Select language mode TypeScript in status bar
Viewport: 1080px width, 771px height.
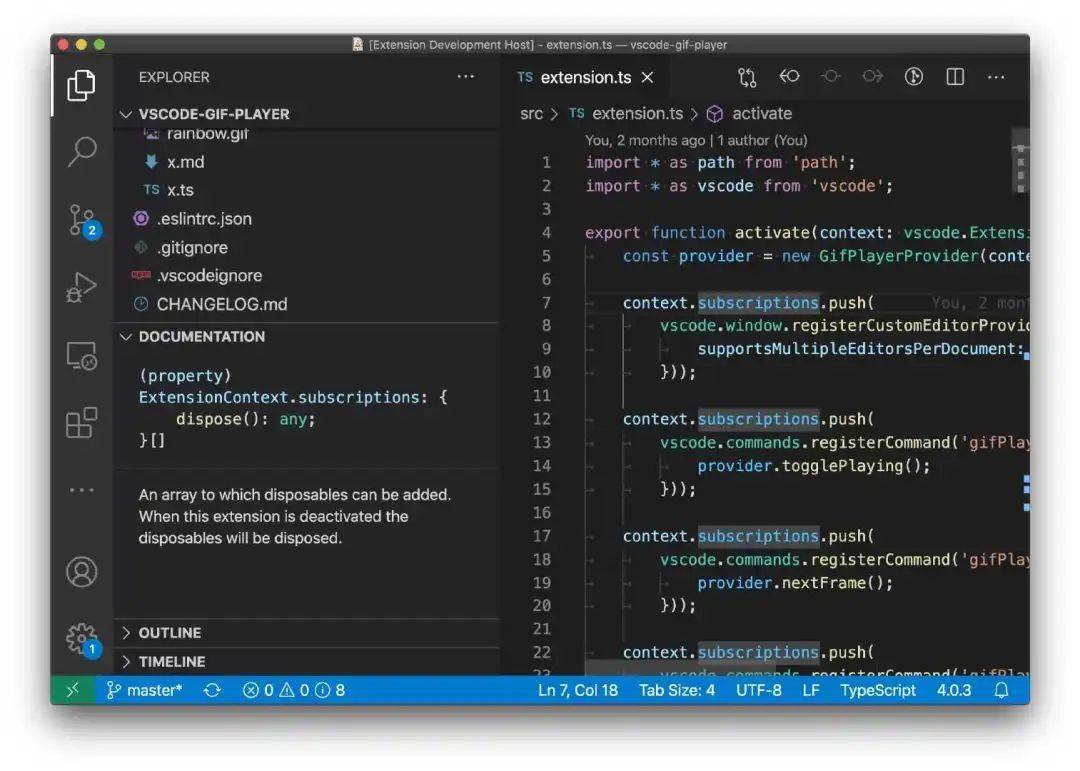click(878, 690)
